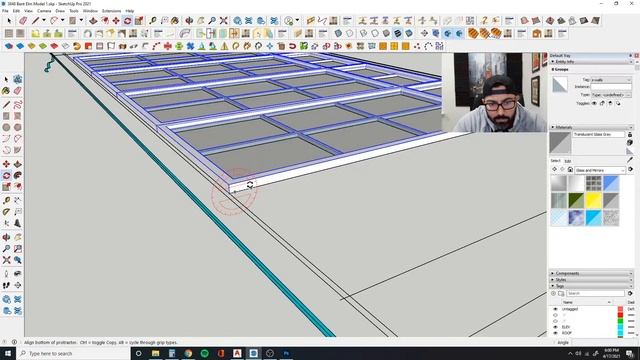Show the hidden tag directly below Untagged
Image resolution: width=640 pixels, height=360 pixels.
tap(555, 315)
